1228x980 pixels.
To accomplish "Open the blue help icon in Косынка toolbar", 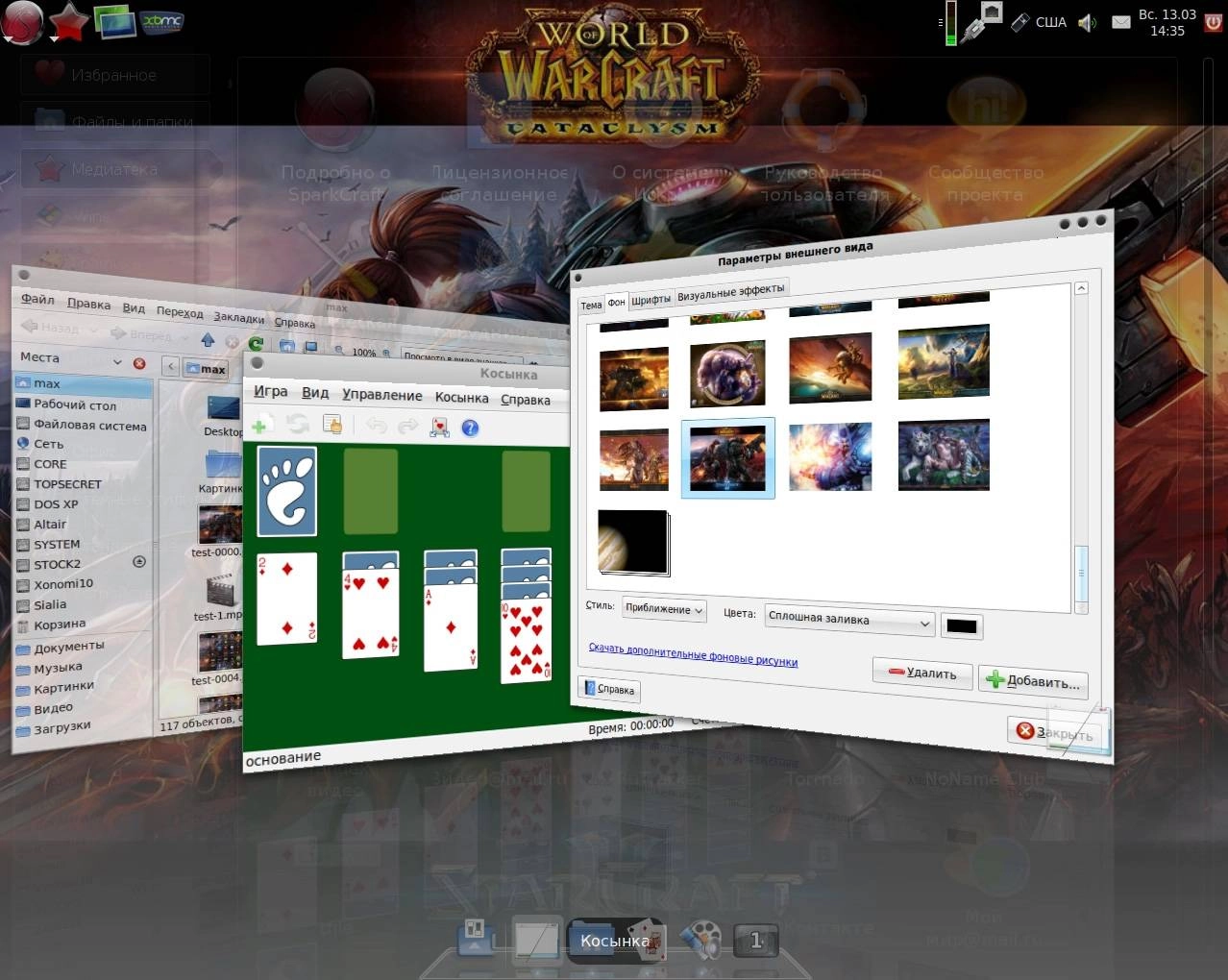I will click(470, 429).
